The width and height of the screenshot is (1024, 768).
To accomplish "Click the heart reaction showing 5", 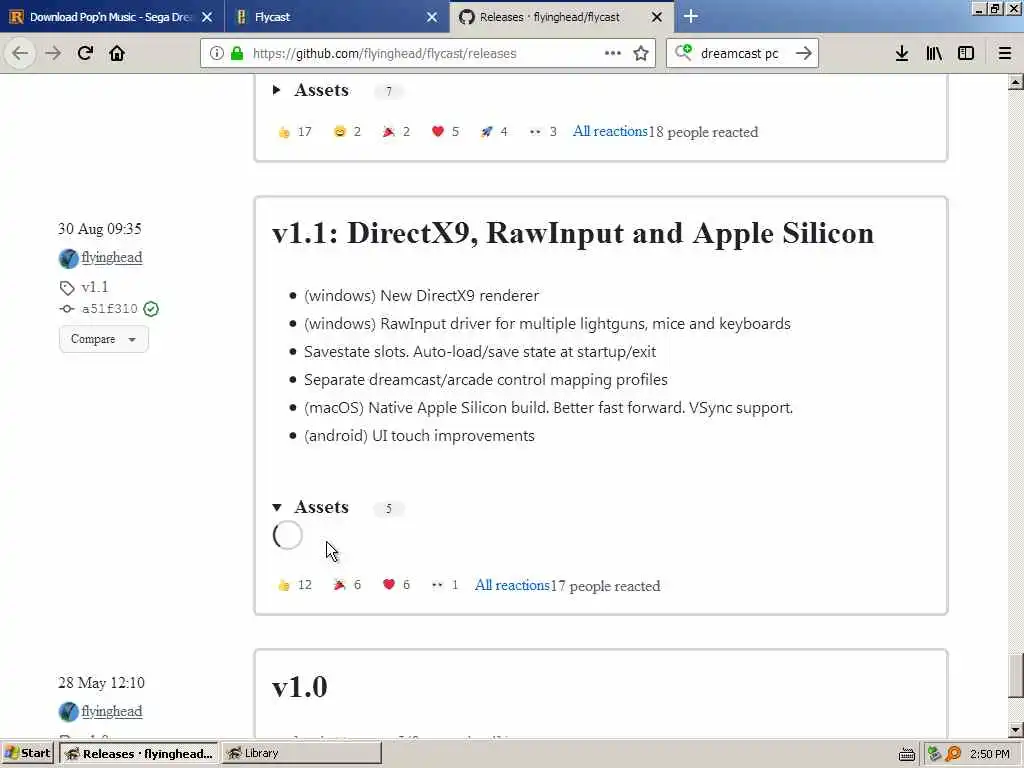I will [x=445, y=132].
